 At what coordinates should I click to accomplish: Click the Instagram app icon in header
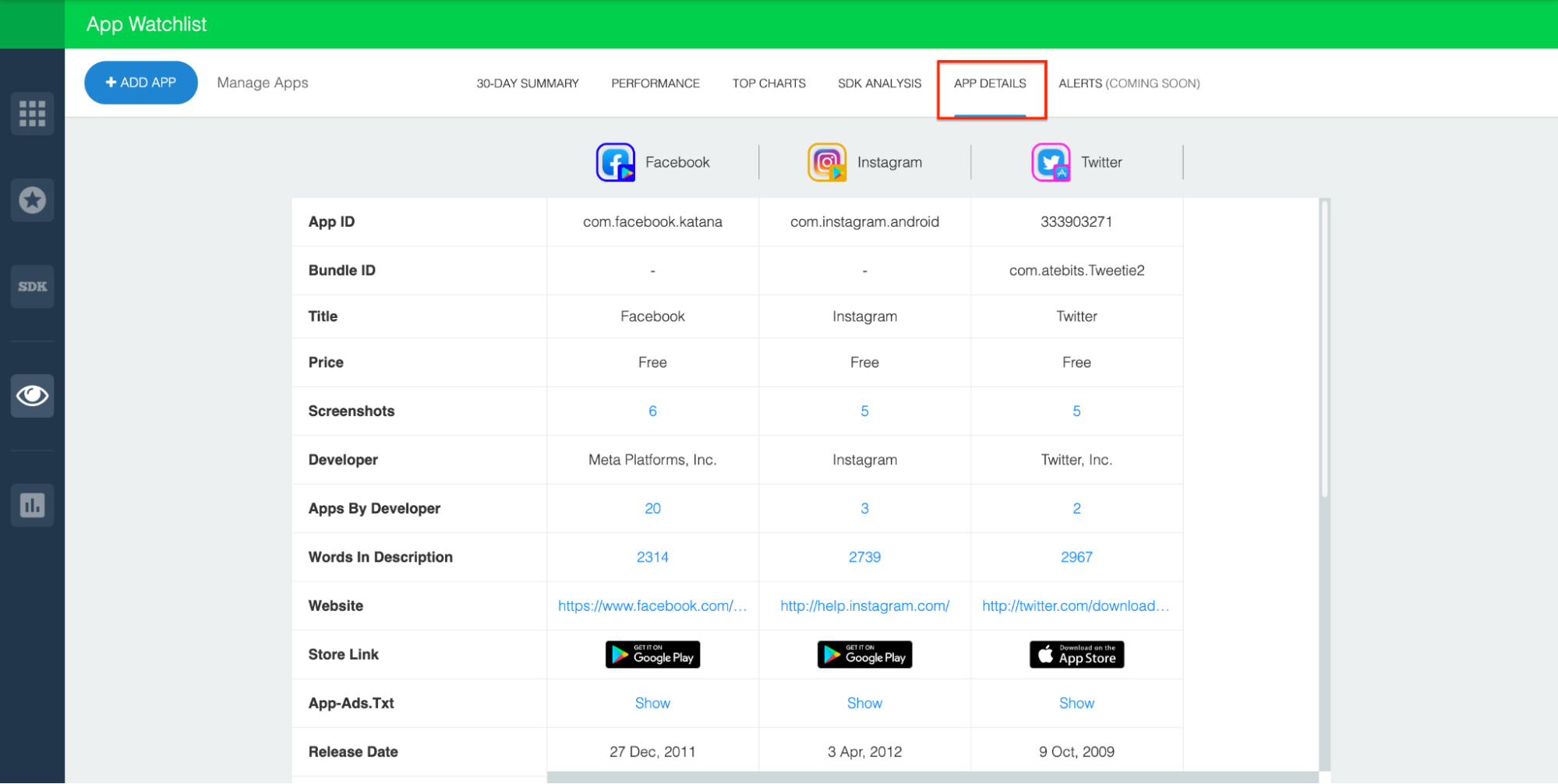pos(827,162)
